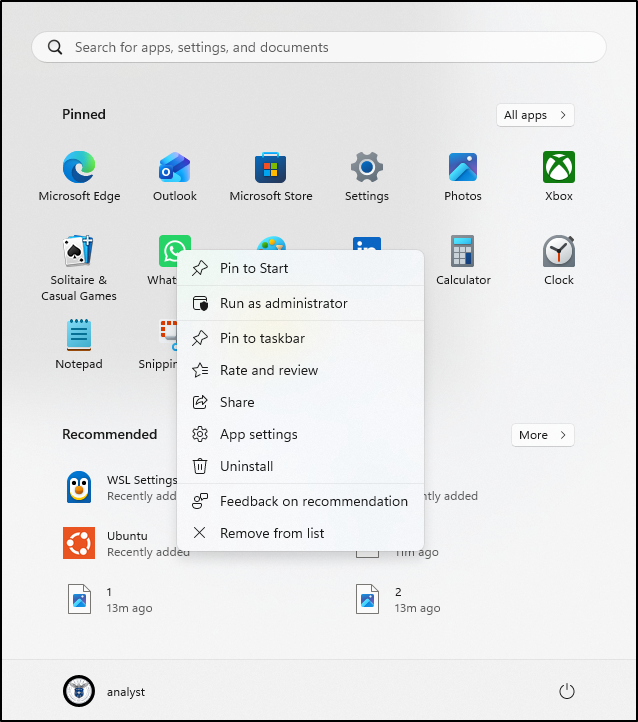
Task: Click the WSL Settings label
Action: pos(142,480)
